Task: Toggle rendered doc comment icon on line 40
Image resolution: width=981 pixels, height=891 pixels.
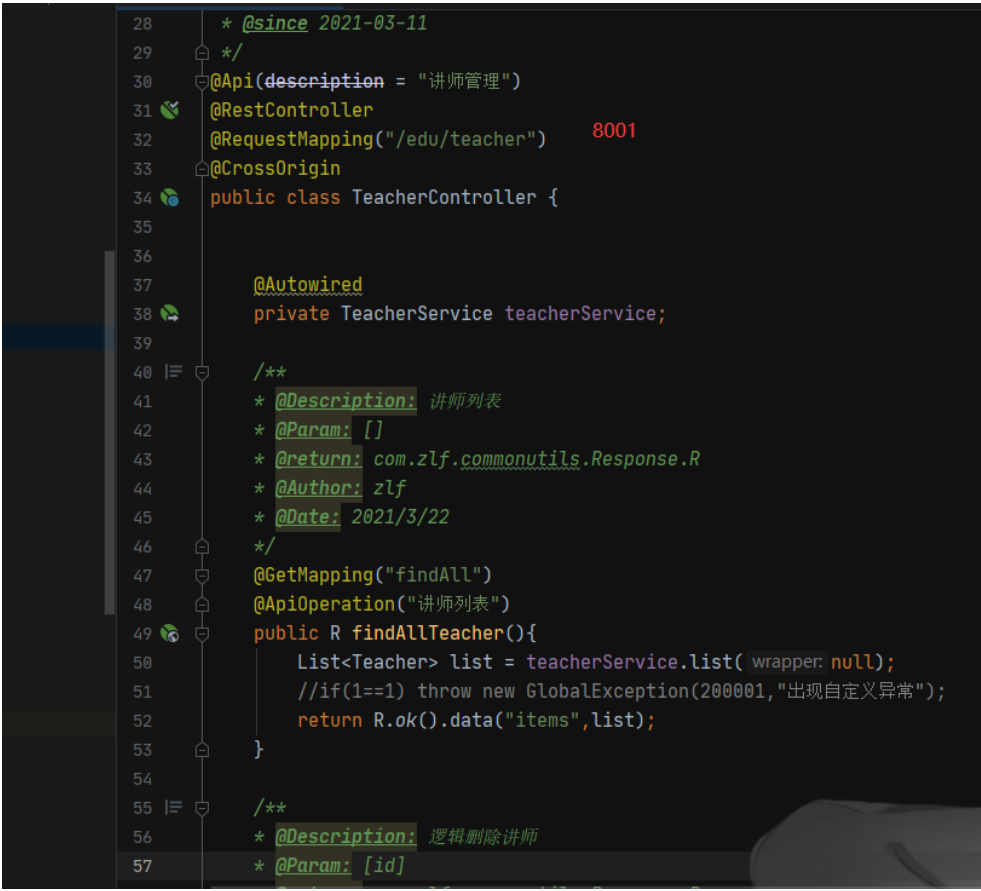Action: [x=173, y=372]
